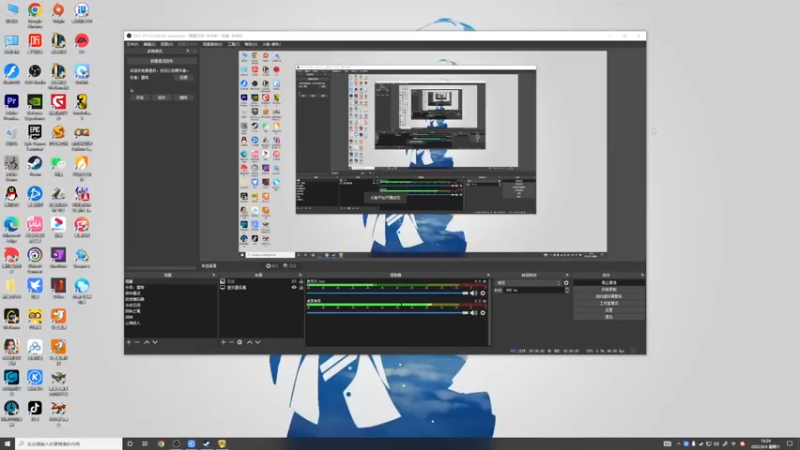Open the OBS Studio desktop shortcut
The image size is (800, 450).
(x=35, y=74)
